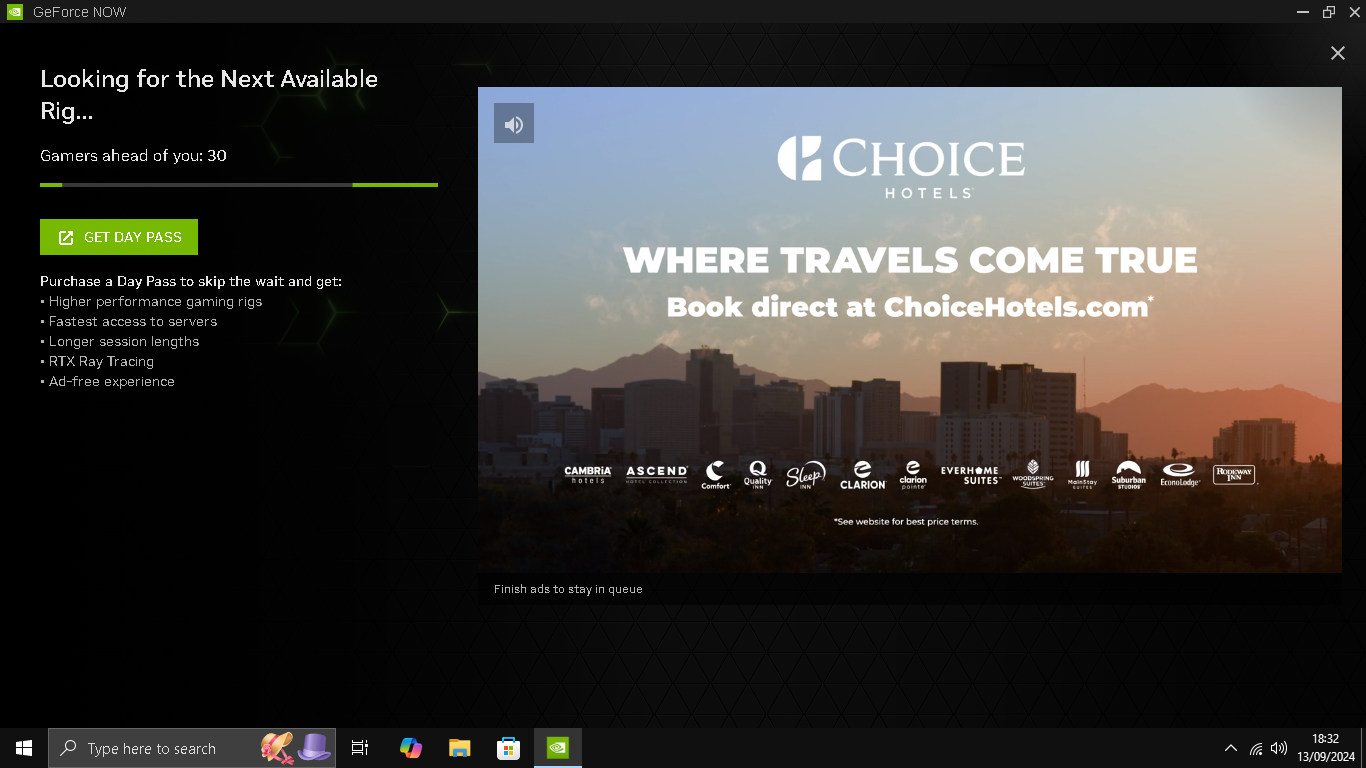Click the Econo Lodge logo in the ad
This screenshot has height=768, width=1366.
click(1180, 475)
